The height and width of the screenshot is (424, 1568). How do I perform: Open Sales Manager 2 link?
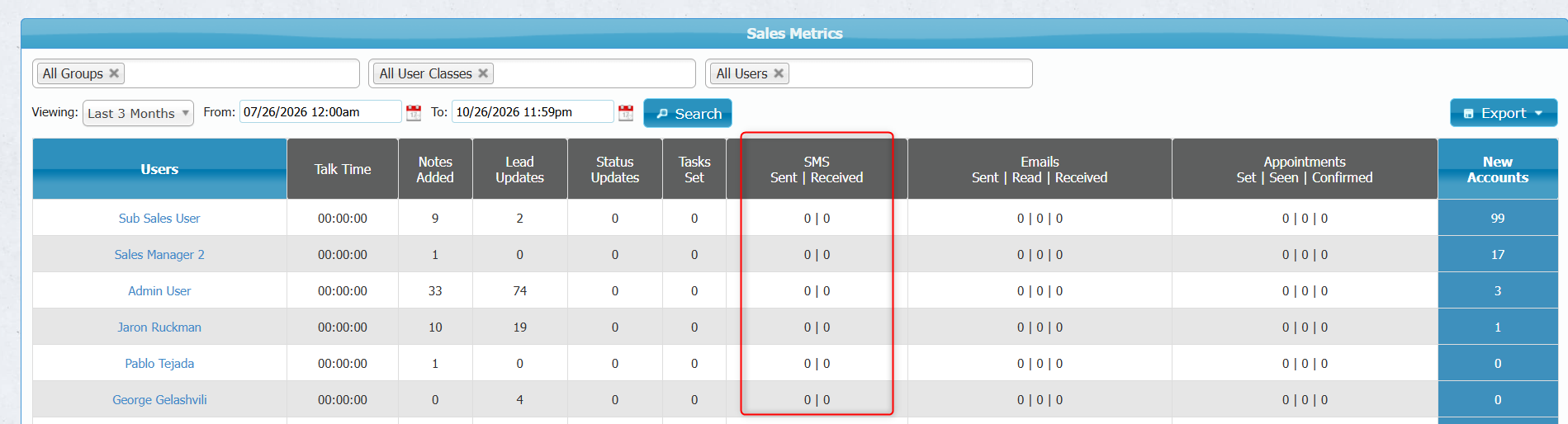(159, 255)
